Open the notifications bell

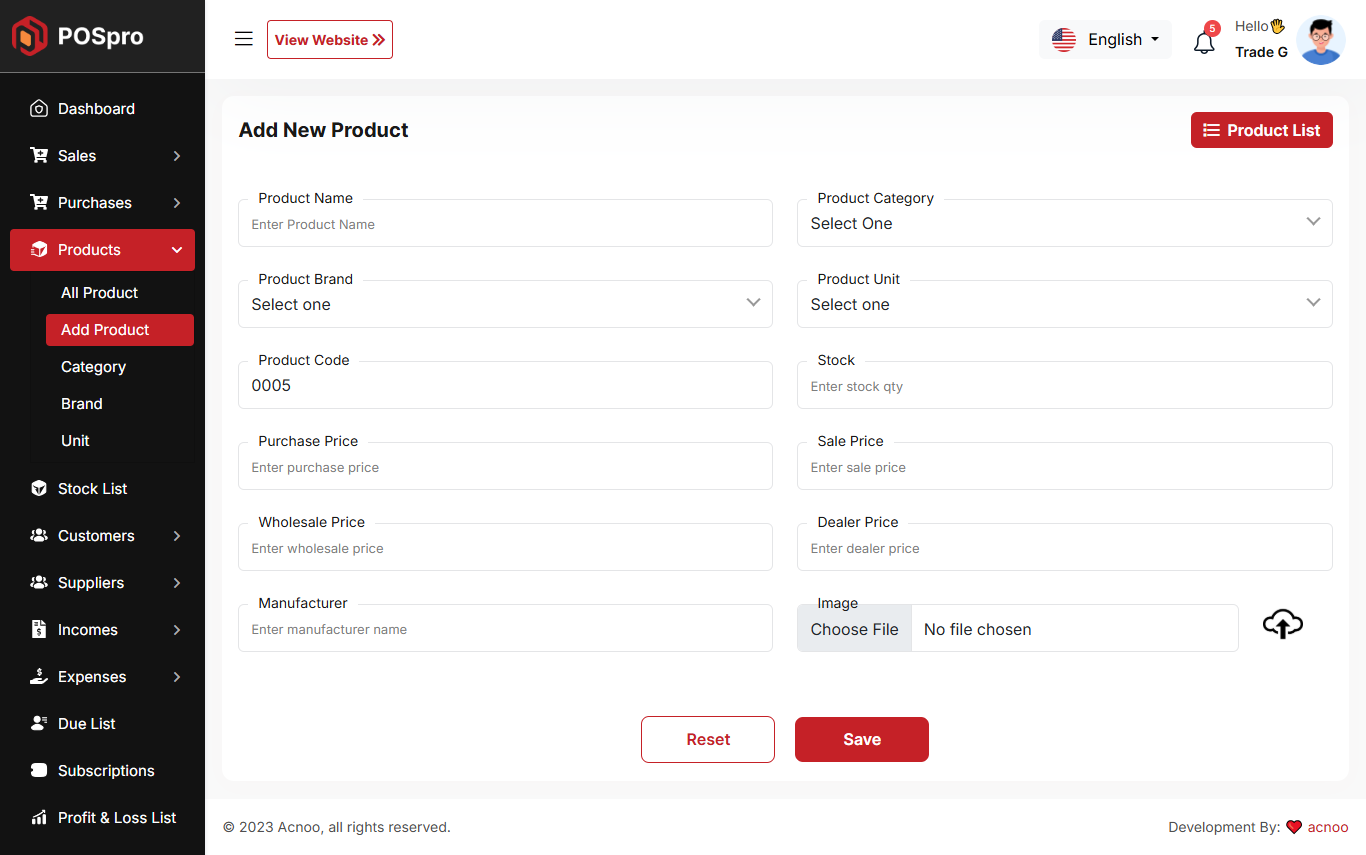(x=1204, y=42)
